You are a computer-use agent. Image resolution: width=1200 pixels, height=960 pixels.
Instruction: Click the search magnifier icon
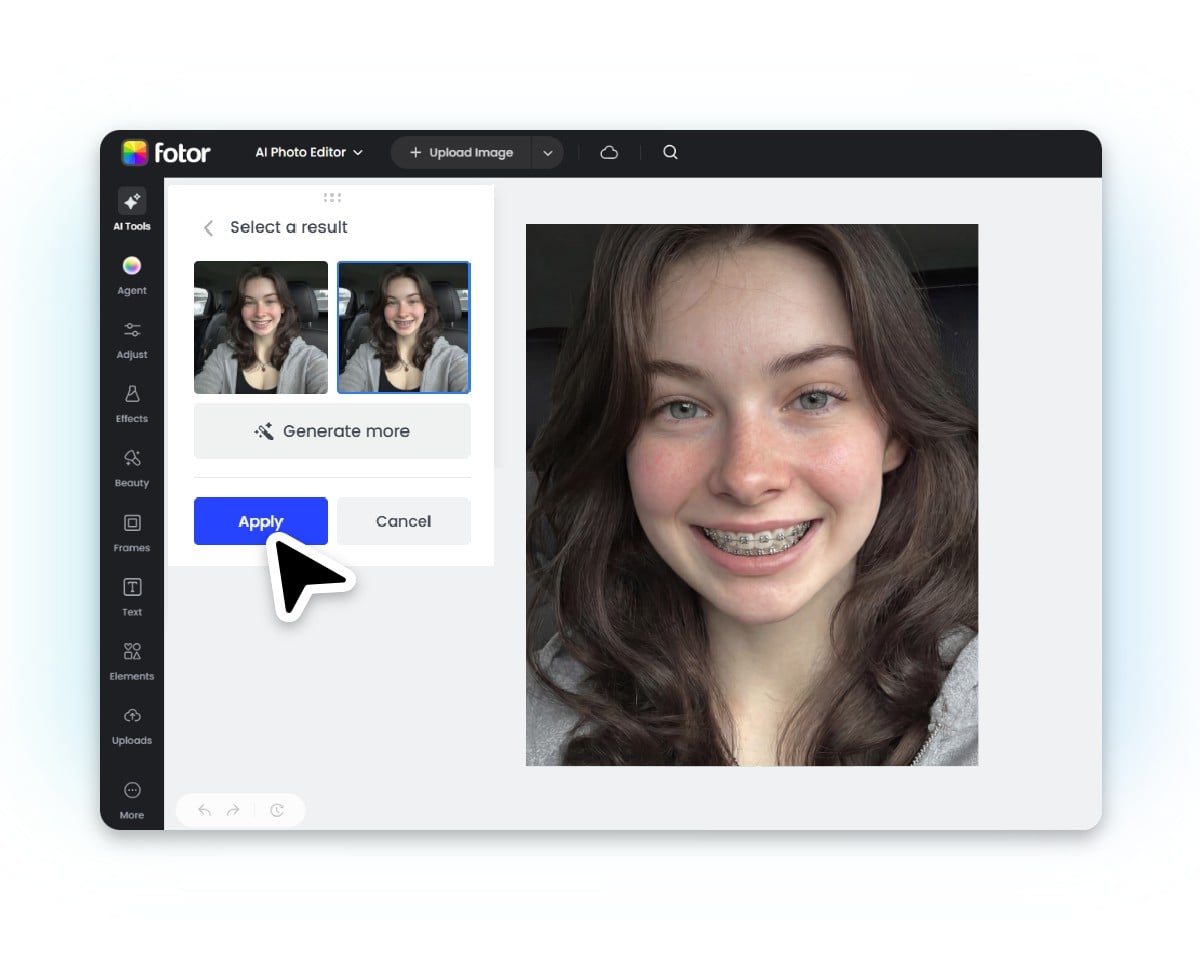click(670, 152)
